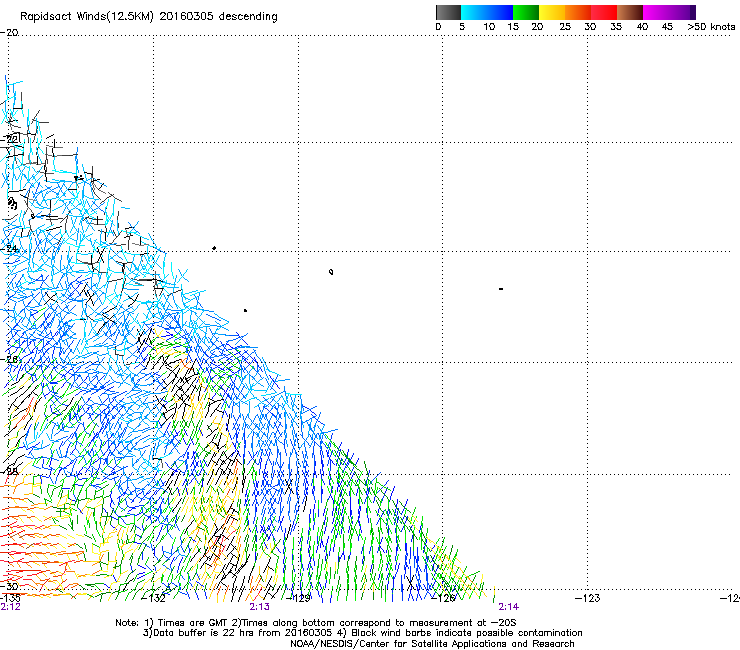The image size is (740, 650).
Task: Click the brown 35-40 knots legend swatch
Action: (630, 12)
